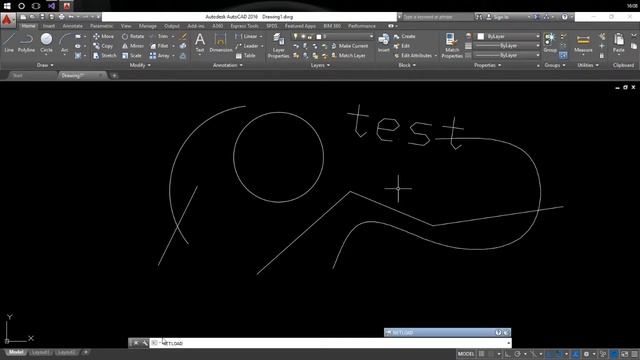Click the Mirror tool

[133, 46]
